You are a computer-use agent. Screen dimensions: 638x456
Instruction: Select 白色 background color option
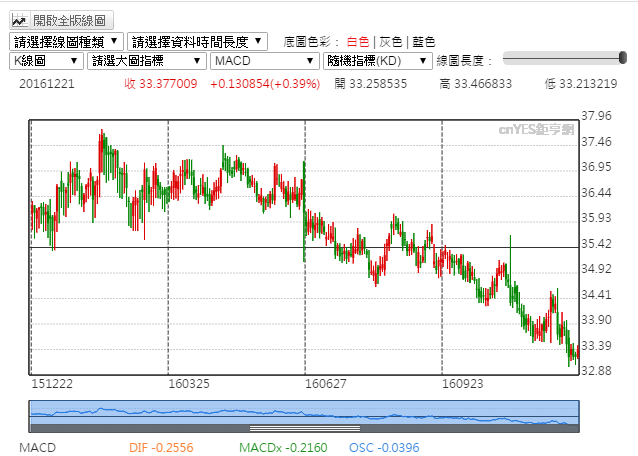pos(358,42)
